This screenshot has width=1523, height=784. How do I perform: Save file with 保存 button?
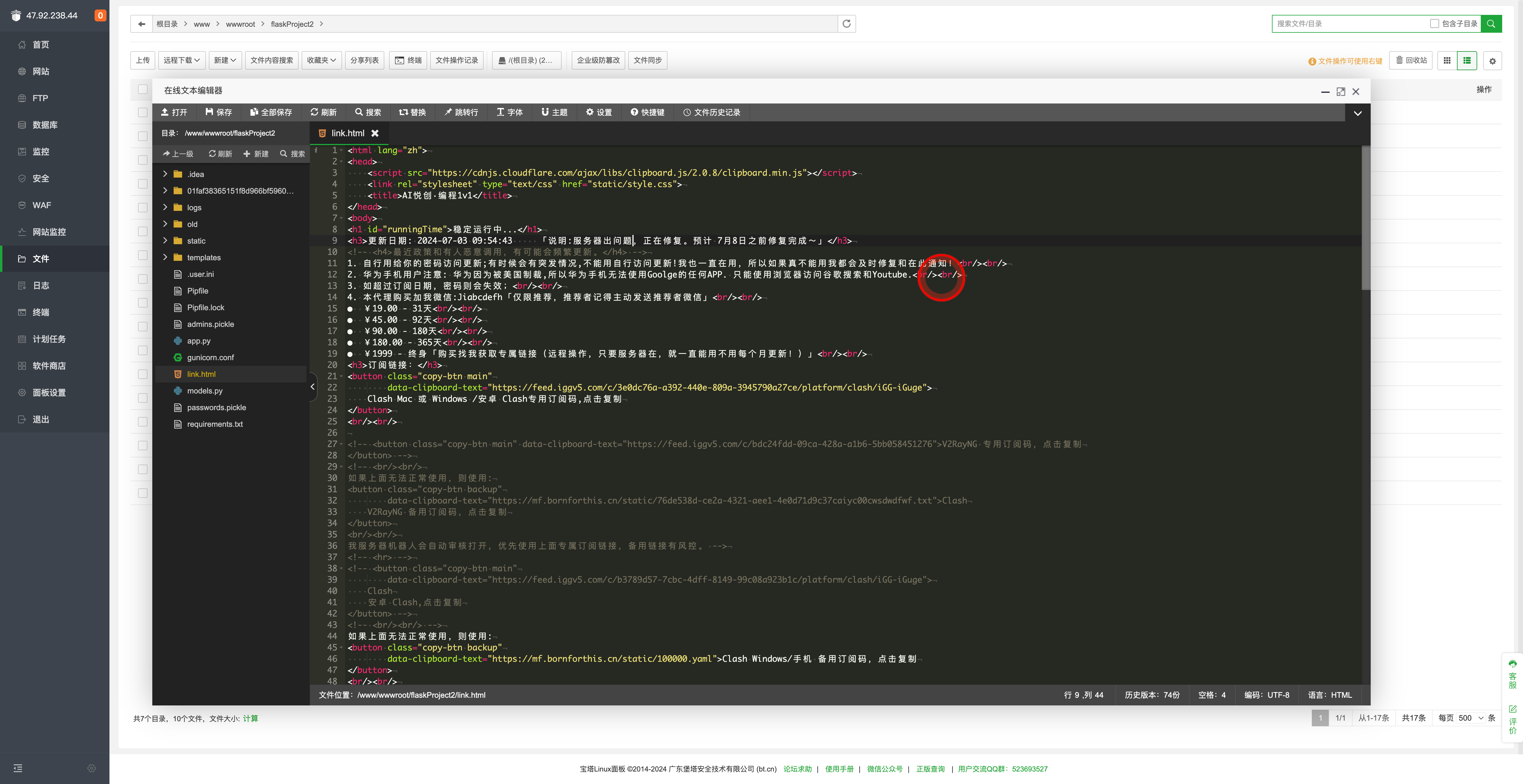point(219,112)
